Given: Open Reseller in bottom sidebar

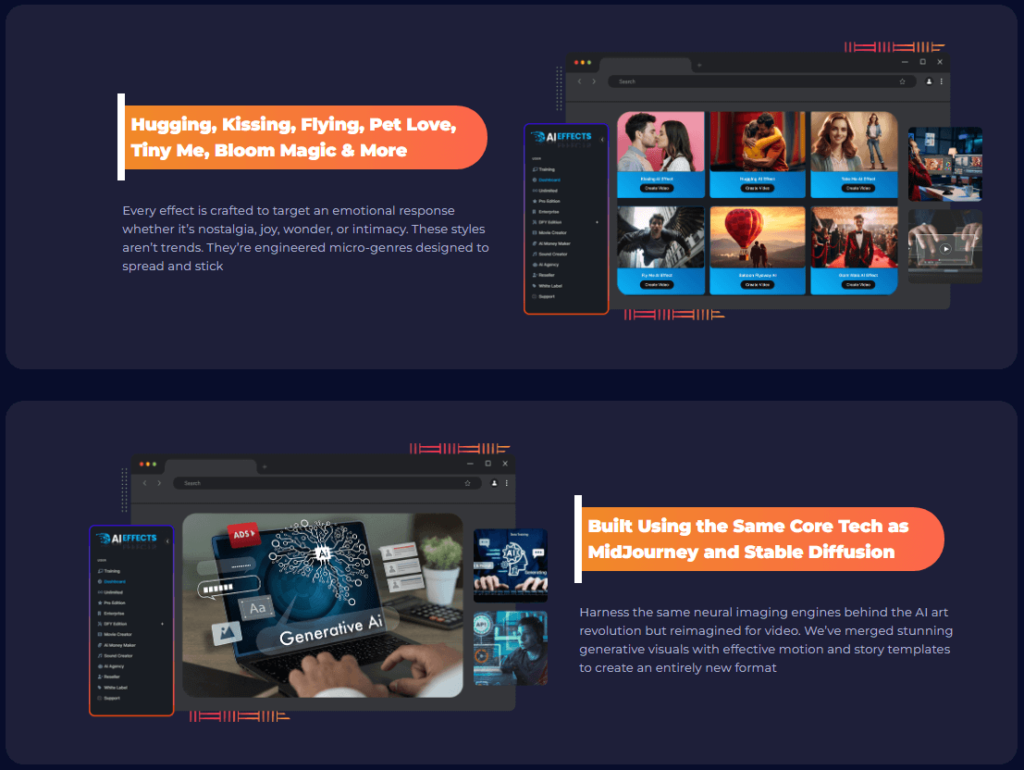Looking at the screenshot, I should tap(109, 677).
